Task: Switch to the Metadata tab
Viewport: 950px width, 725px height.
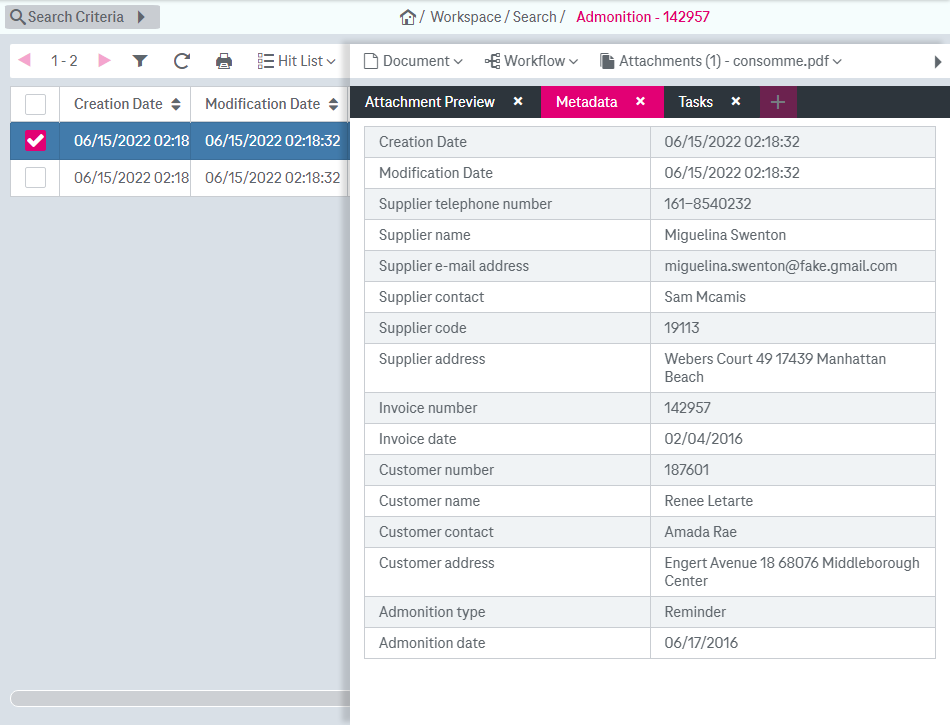Action: pos(586,102)
